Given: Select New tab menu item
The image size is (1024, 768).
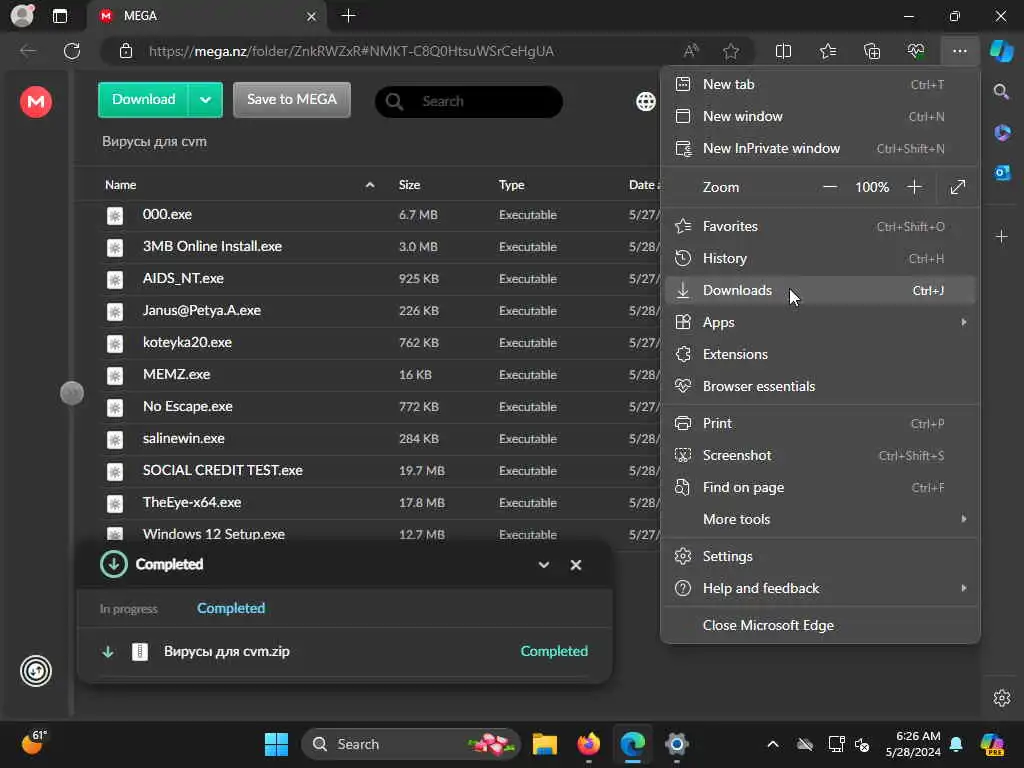Looking at the screenshot, I should [820, 84].
